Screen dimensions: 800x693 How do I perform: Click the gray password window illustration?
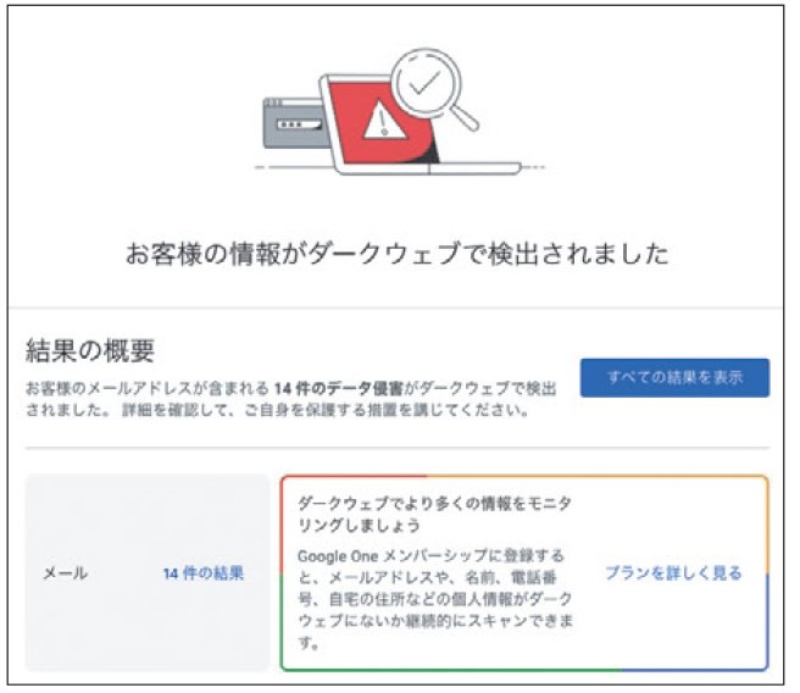tap(294, 123)
